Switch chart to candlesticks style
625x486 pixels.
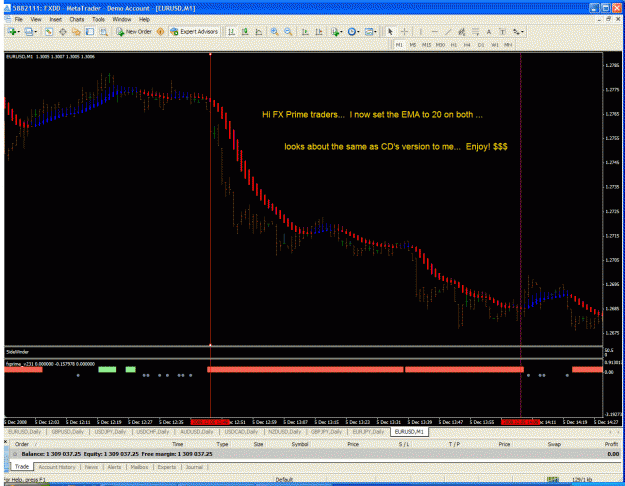click(245, 31)
